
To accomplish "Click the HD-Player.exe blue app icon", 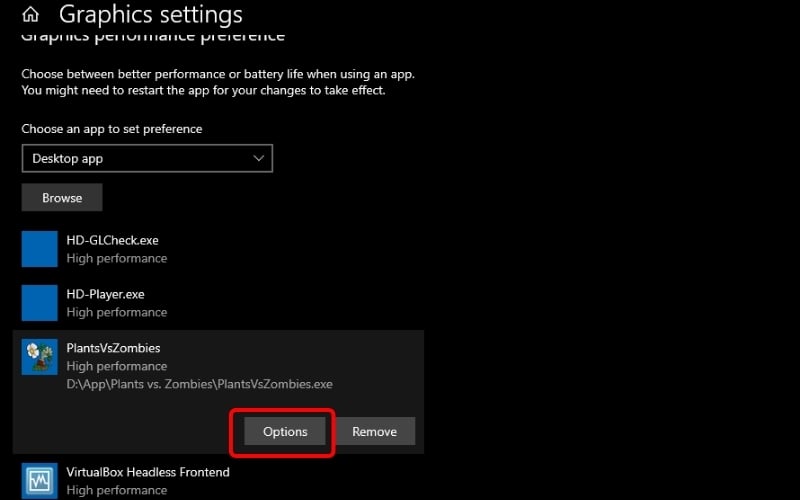I will pyautogui.click(x=40, y=303).
